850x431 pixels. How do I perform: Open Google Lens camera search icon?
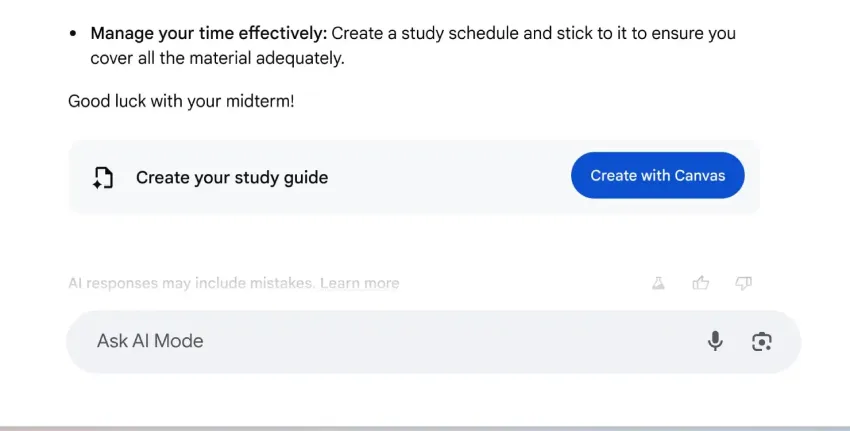click(762, 341)
